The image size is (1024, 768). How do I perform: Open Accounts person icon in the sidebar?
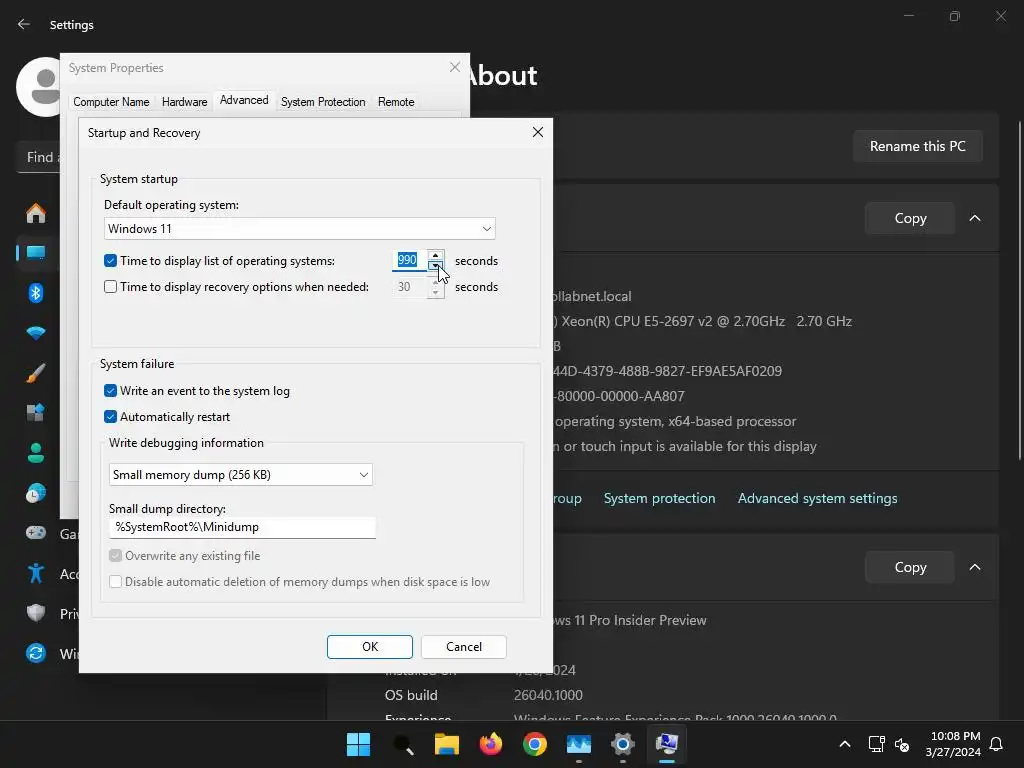(36, 453)
